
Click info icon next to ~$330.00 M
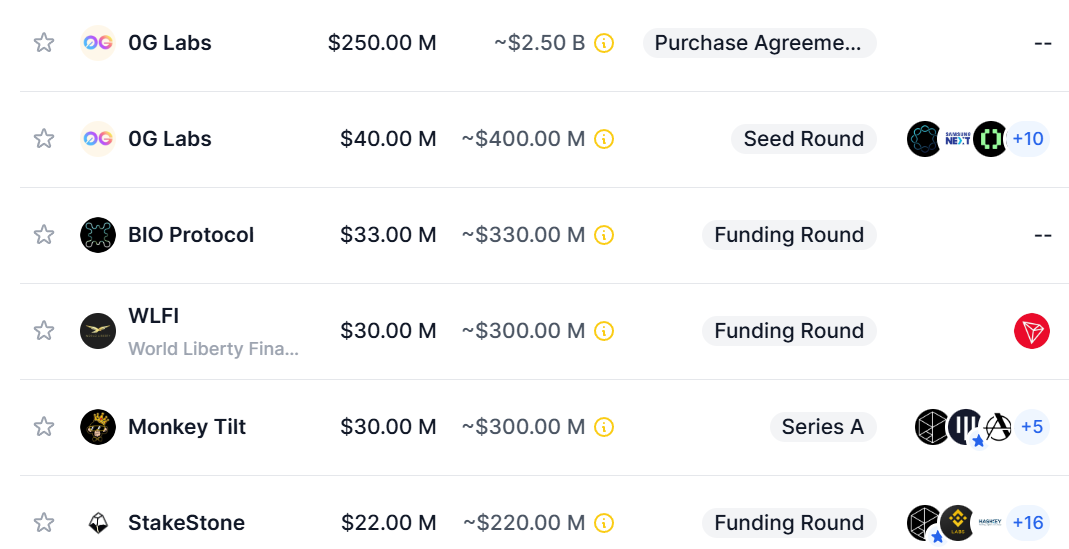point(604,235)
